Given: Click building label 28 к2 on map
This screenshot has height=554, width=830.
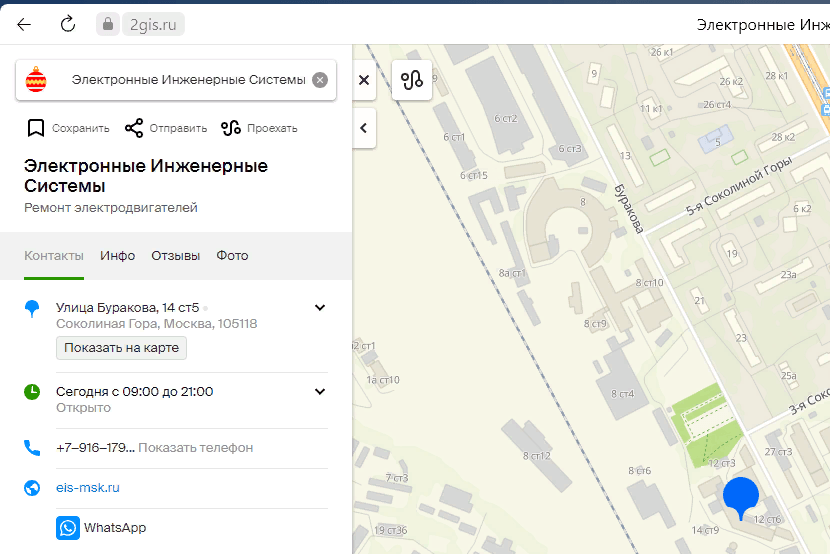Looking at the screenshot, I should (783, 137).
